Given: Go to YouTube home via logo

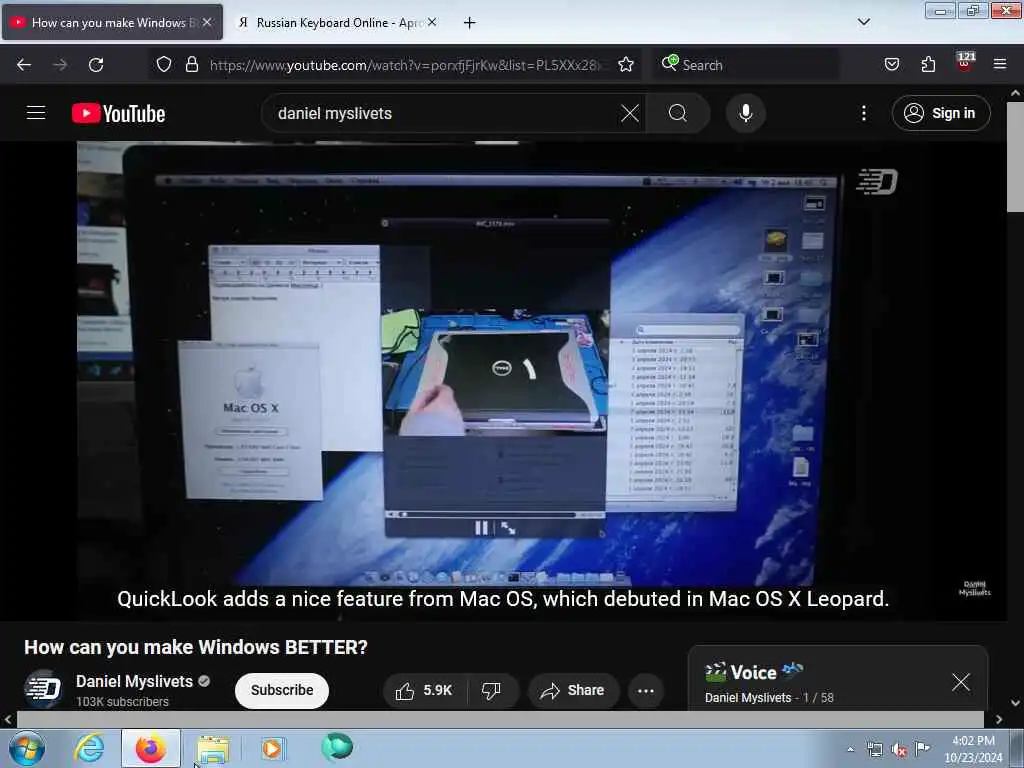Looking at the screenshot, I should [118, 113].
